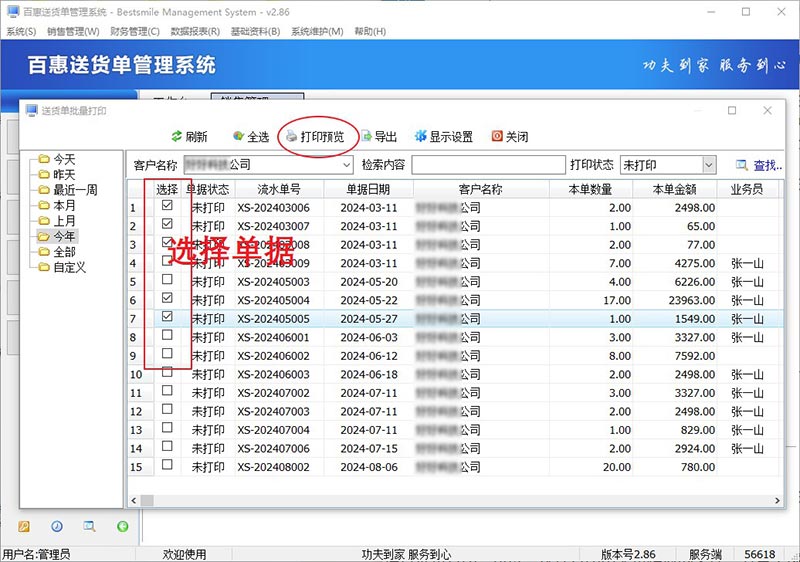The image size is (800, 562).
Task: Uncheck the checkbox for XS-202403007
Action: coord(167,223)
